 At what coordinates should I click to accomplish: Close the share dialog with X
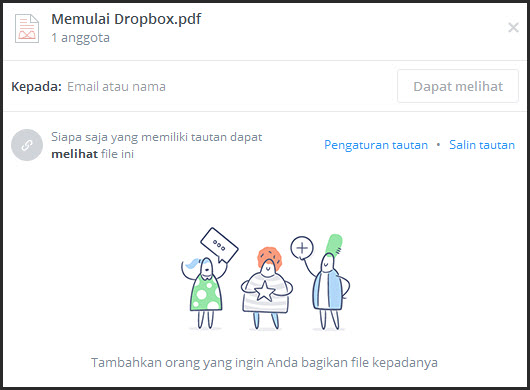coord(513,27)
